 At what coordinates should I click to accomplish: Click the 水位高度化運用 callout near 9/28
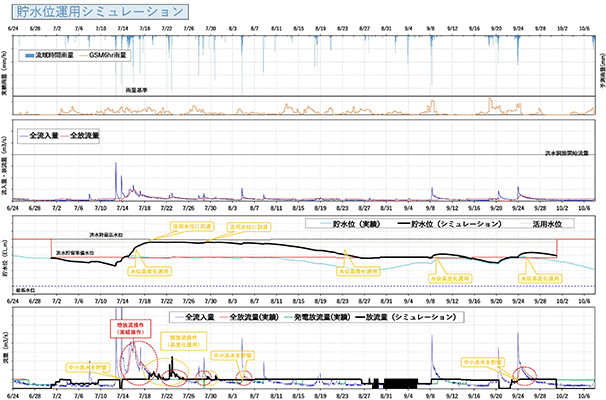click(x=540, y=278)
